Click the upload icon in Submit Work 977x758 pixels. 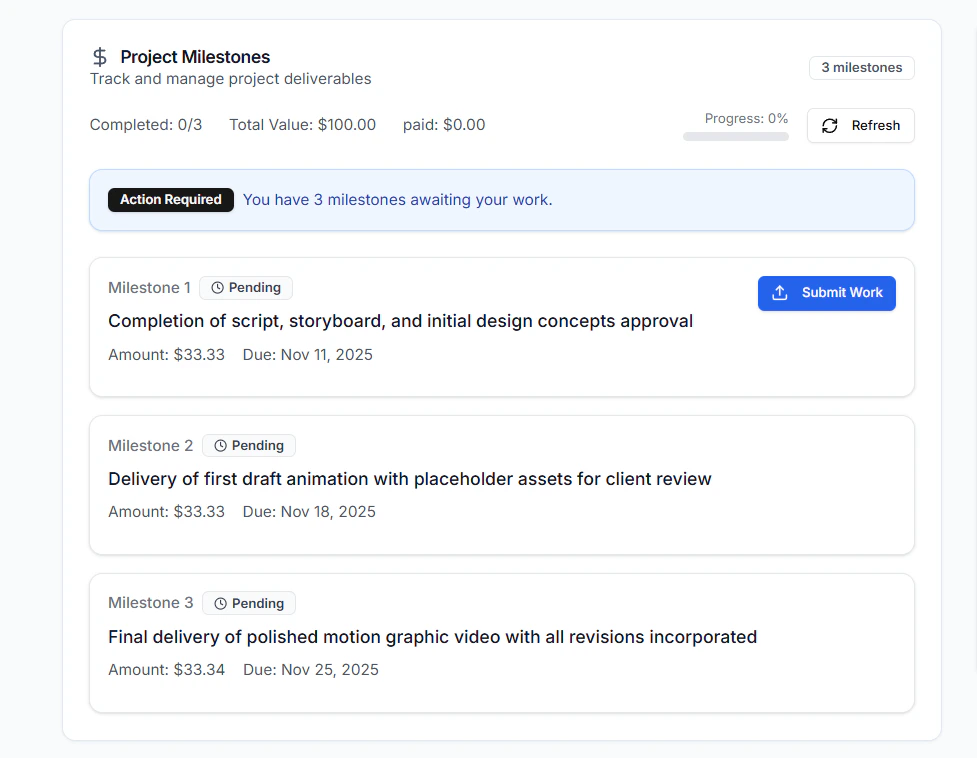(780, 293)
